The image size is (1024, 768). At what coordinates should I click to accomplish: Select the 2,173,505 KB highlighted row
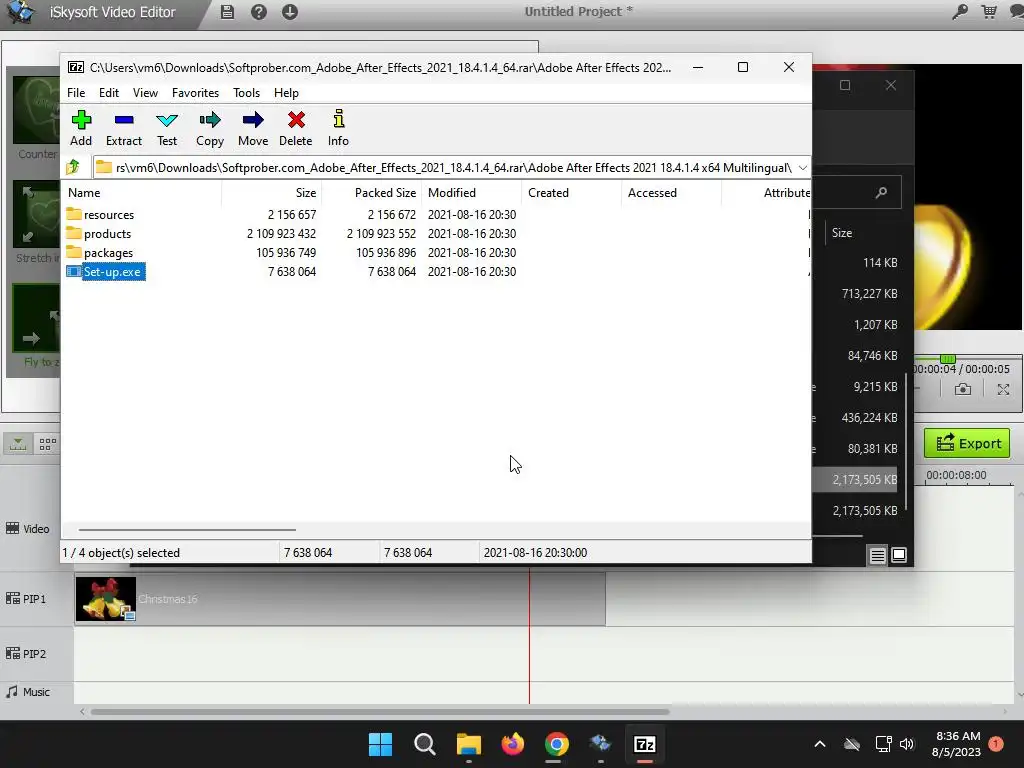click(x=855, y=479)
